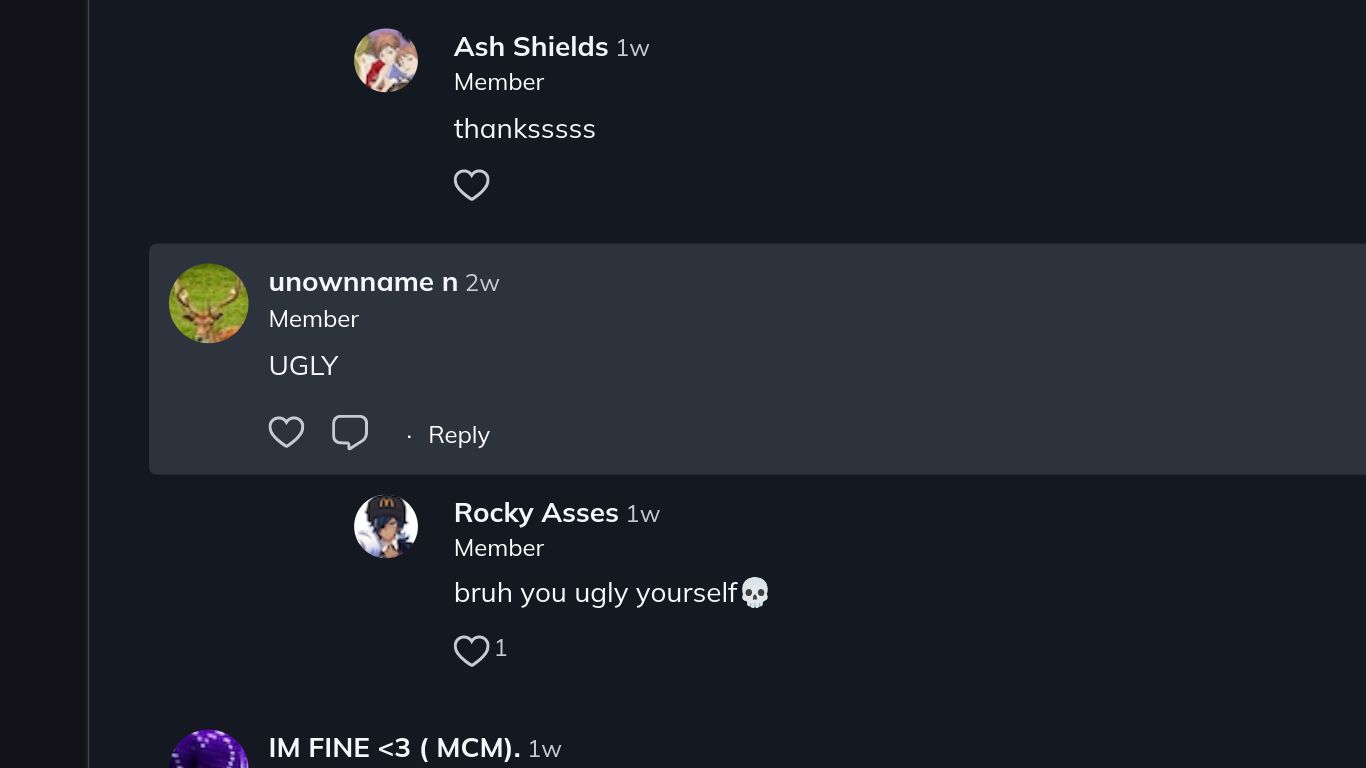
Task: Click the username "Ash Shields"
Action: click(531, 47)
